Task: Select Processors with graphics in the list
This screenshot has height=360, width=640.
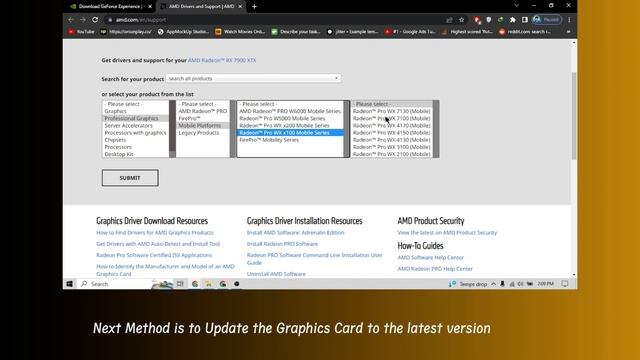Action: [x=135, y=133]
